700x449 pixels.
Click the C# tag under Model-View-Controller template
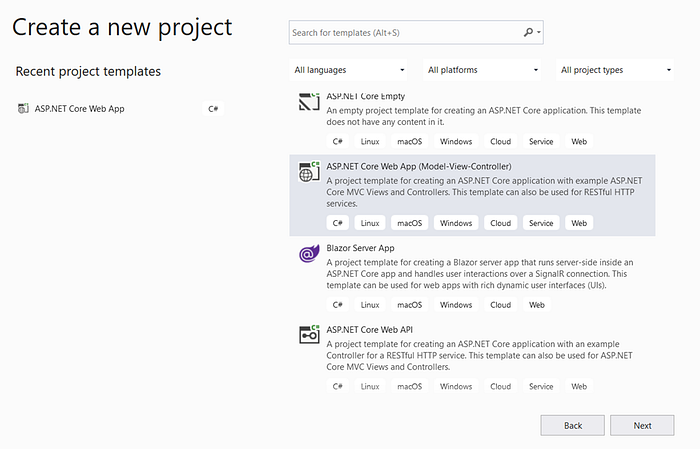pos(338,223)
